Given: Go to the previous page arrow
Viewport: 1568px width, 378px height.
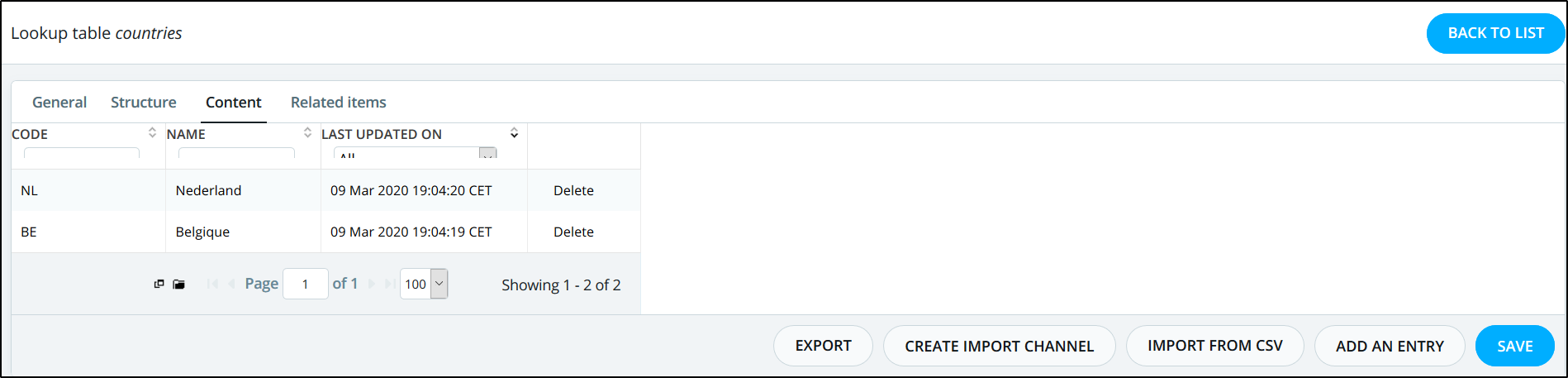Looking at the screenshot, I should (231, 284).
